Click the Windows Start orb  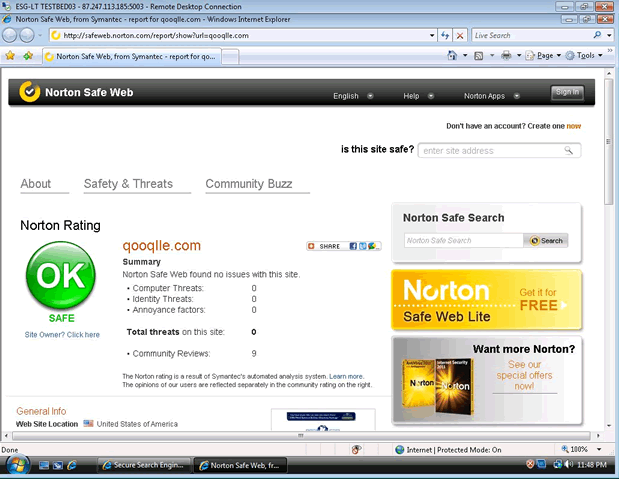[17, 465]
